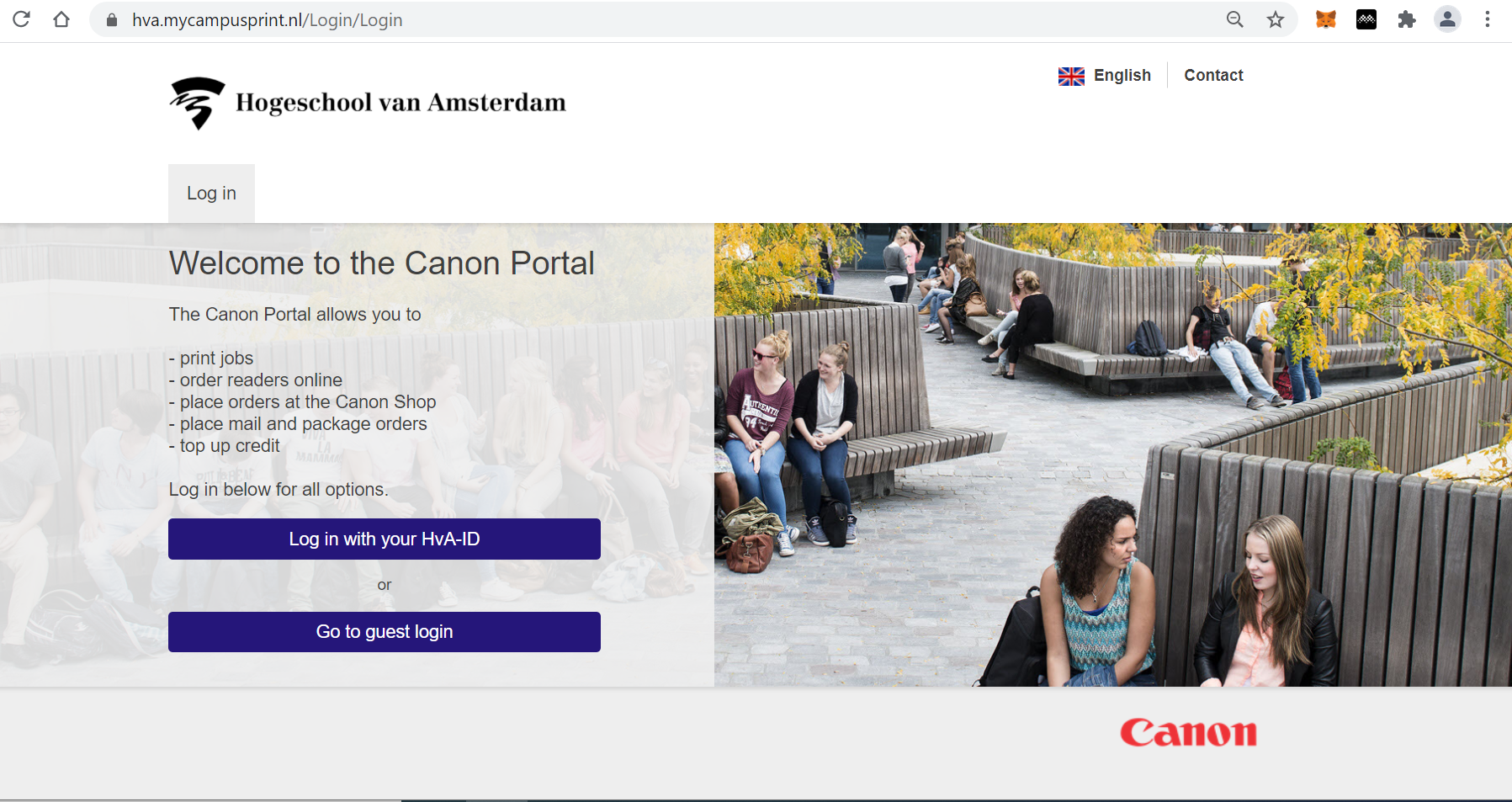Open the Extensions puzzle piece menu

[x=1407, y=19]
